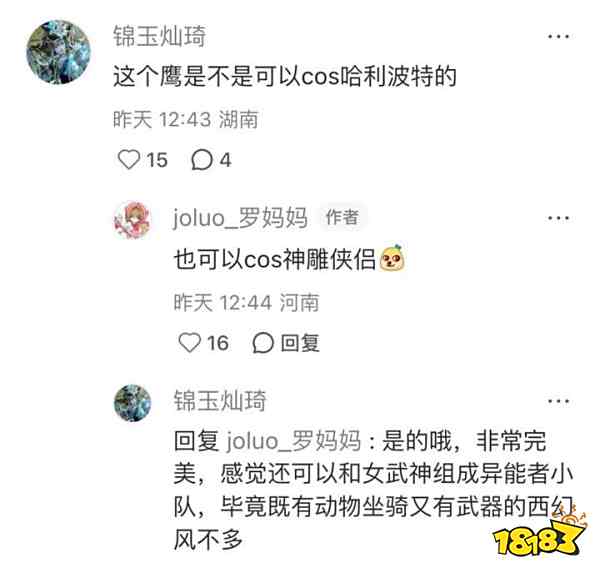Open more options for top comment
Viewport: 600px width, 573px height.
tap(559, 37)
